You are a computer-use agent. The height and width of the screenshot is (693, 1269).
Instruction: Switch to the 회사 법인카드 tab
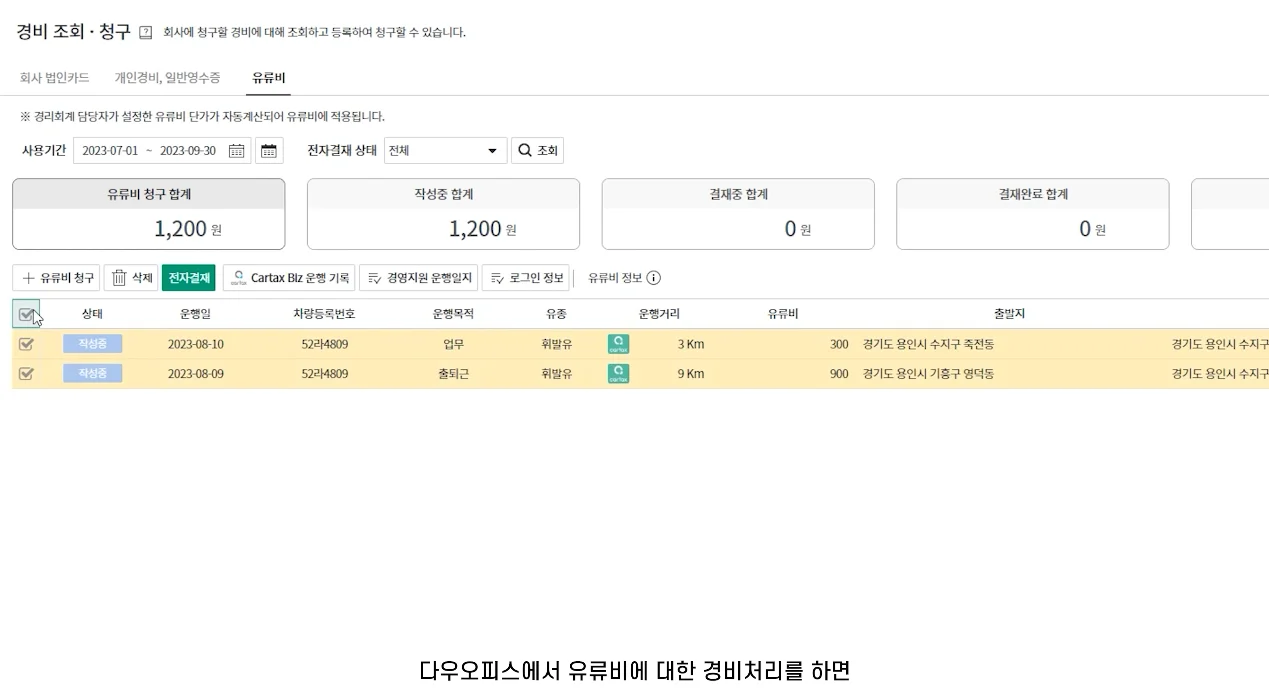click(x=54, y=77)
